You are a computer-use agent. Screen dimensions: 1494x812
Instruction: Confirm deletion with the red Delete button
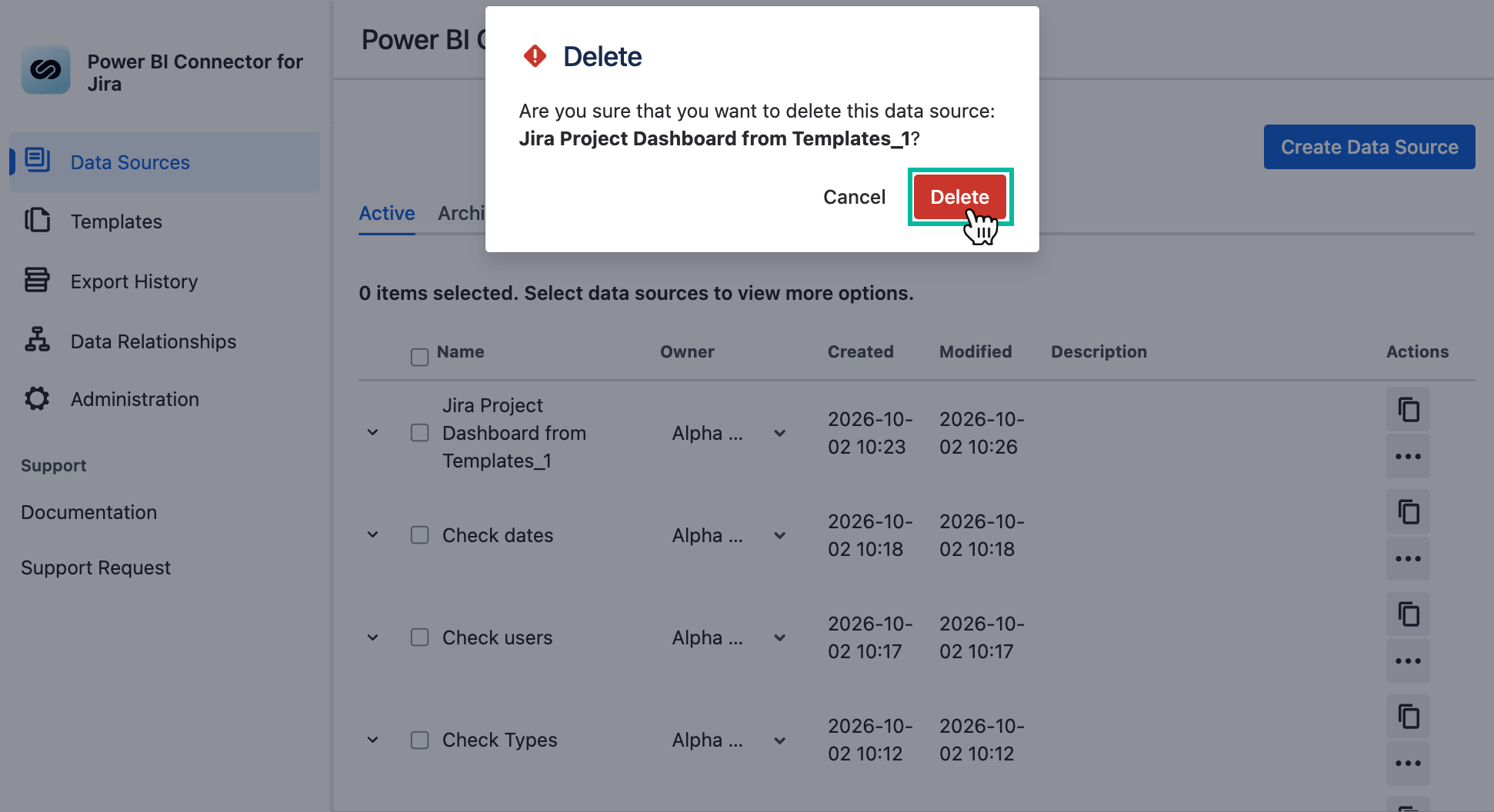click(959, 197)
